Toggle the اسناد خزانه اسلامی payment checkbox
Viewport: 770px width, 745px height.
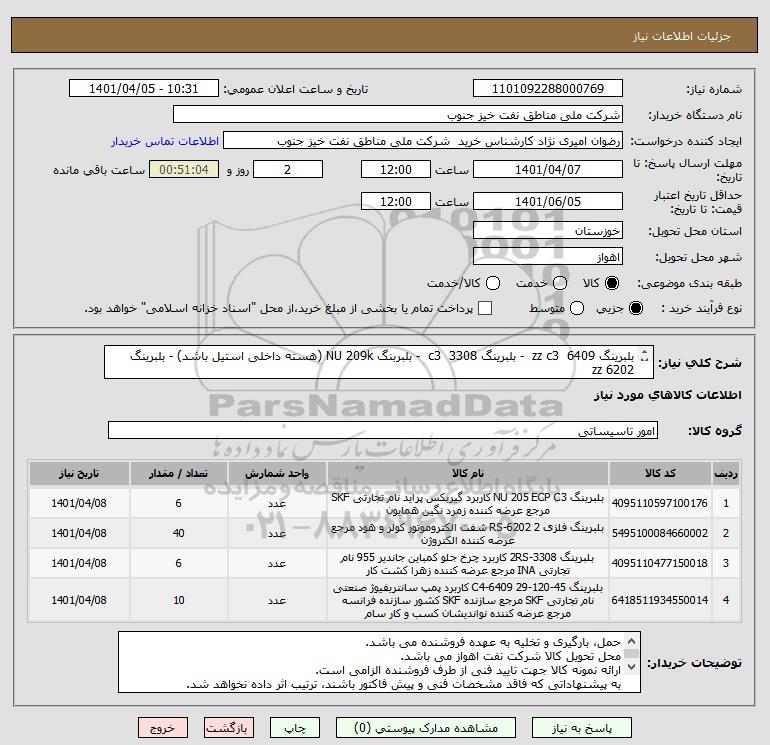point(485,308)
